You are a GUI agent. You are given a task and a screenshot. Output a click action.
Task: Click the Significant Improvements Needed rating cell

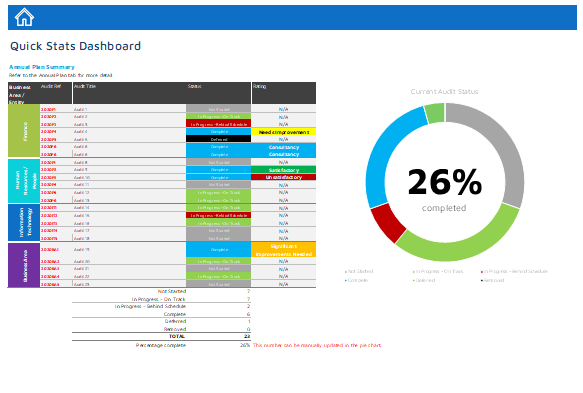pyautogui.click(x=284, y=250)
